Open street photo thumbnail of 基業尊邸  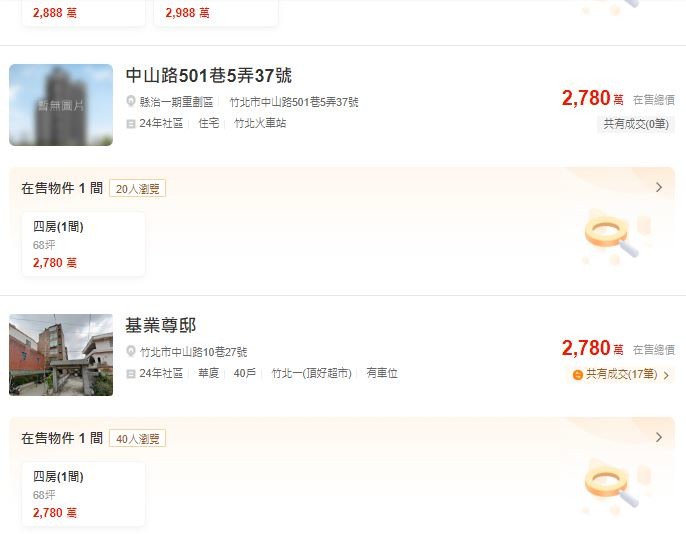click(61, 355)
